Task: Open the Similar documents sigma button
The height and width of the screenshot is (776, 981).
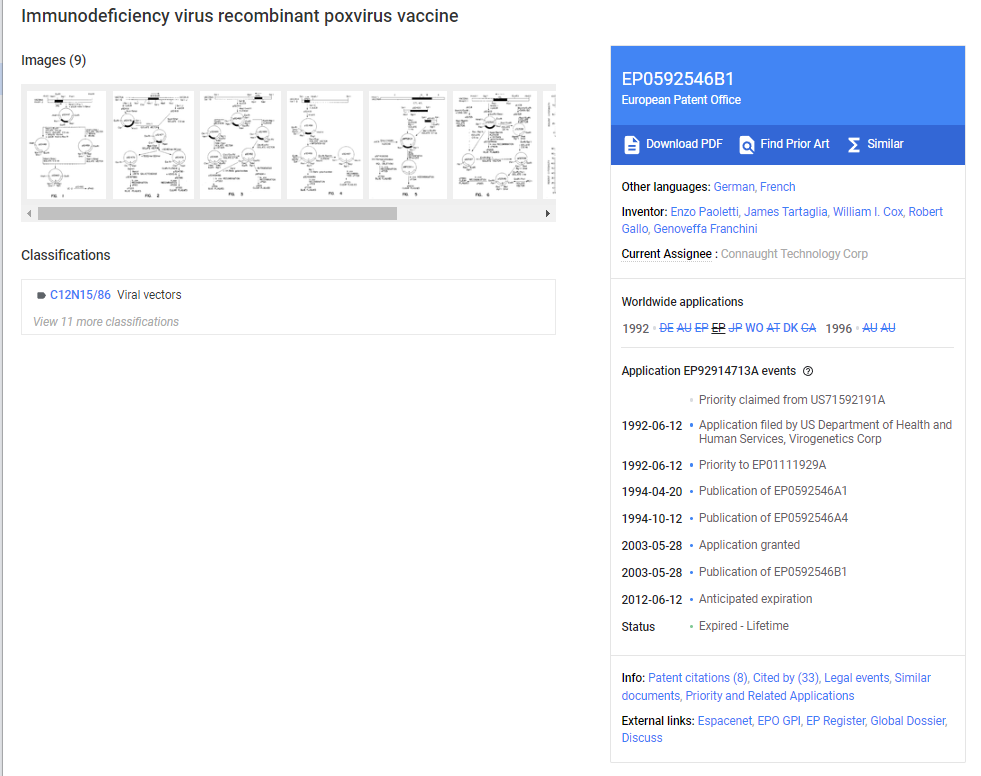Action: (x=875, y=145)
